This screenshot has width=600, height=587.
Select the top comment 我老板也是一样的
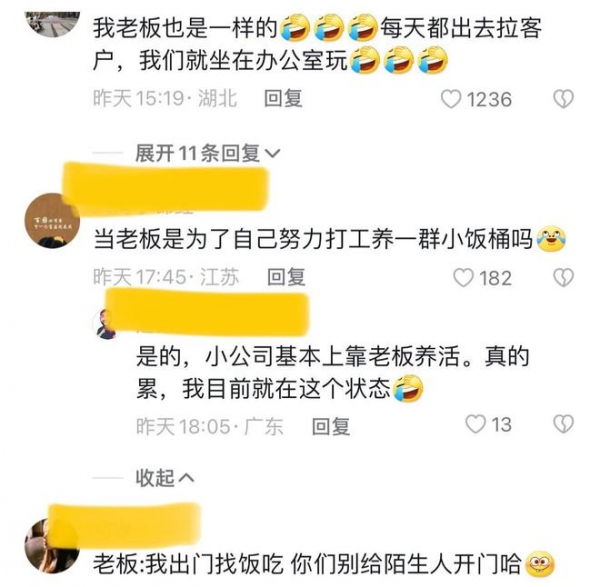(185, 29)
